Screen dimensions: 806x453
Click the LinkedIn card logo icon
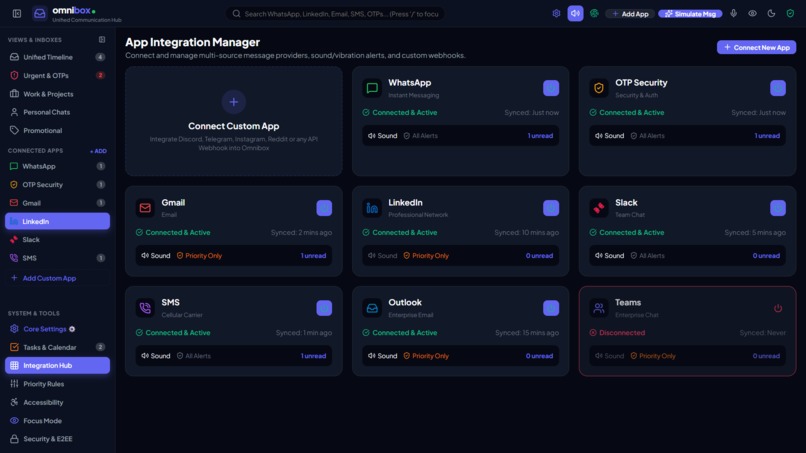tap(372, 208)
